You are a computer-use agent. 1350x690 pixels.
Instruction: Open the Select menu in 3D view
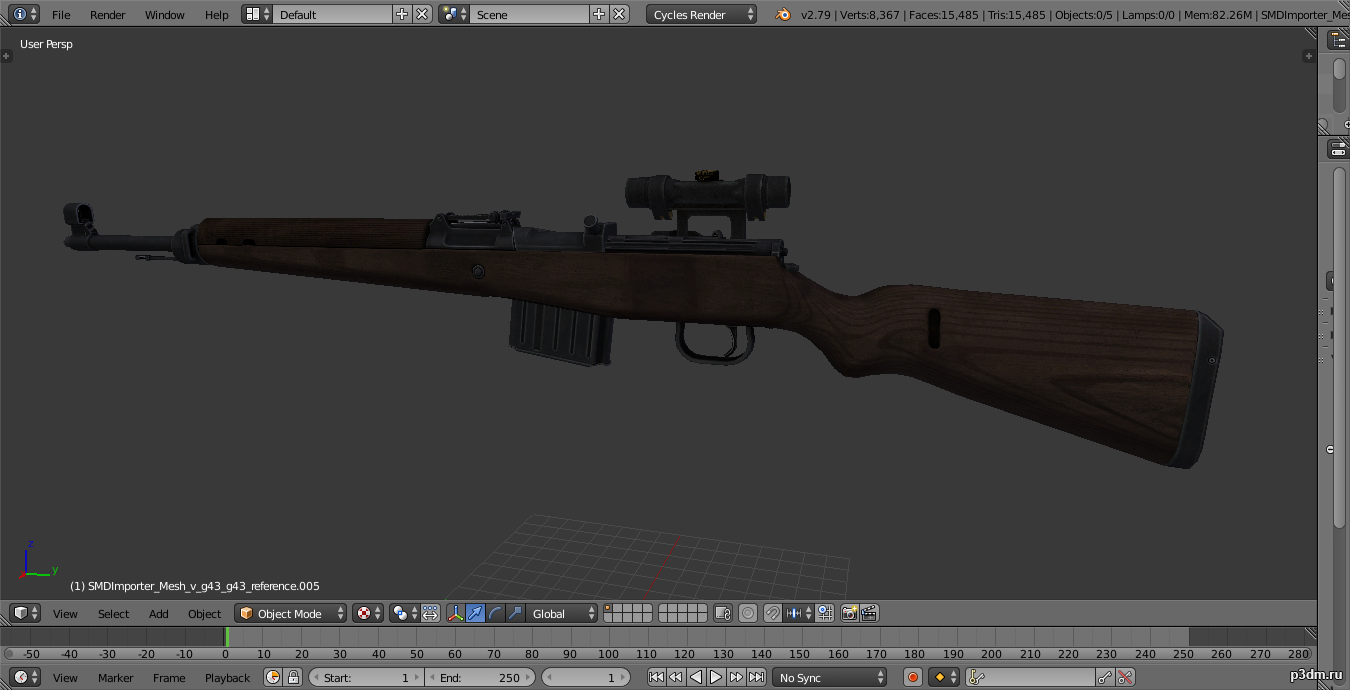coord(113,613)
